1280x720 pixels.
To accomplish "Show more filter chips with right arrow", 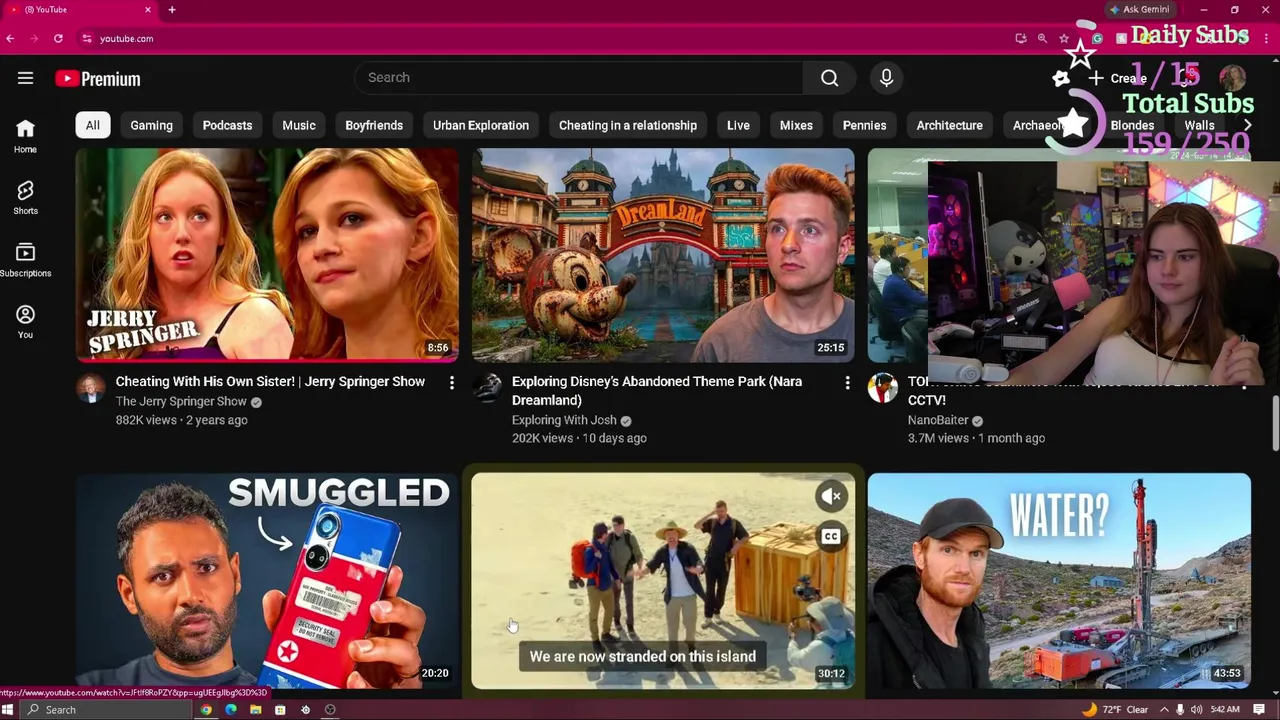I will (x=1246, y=125).
